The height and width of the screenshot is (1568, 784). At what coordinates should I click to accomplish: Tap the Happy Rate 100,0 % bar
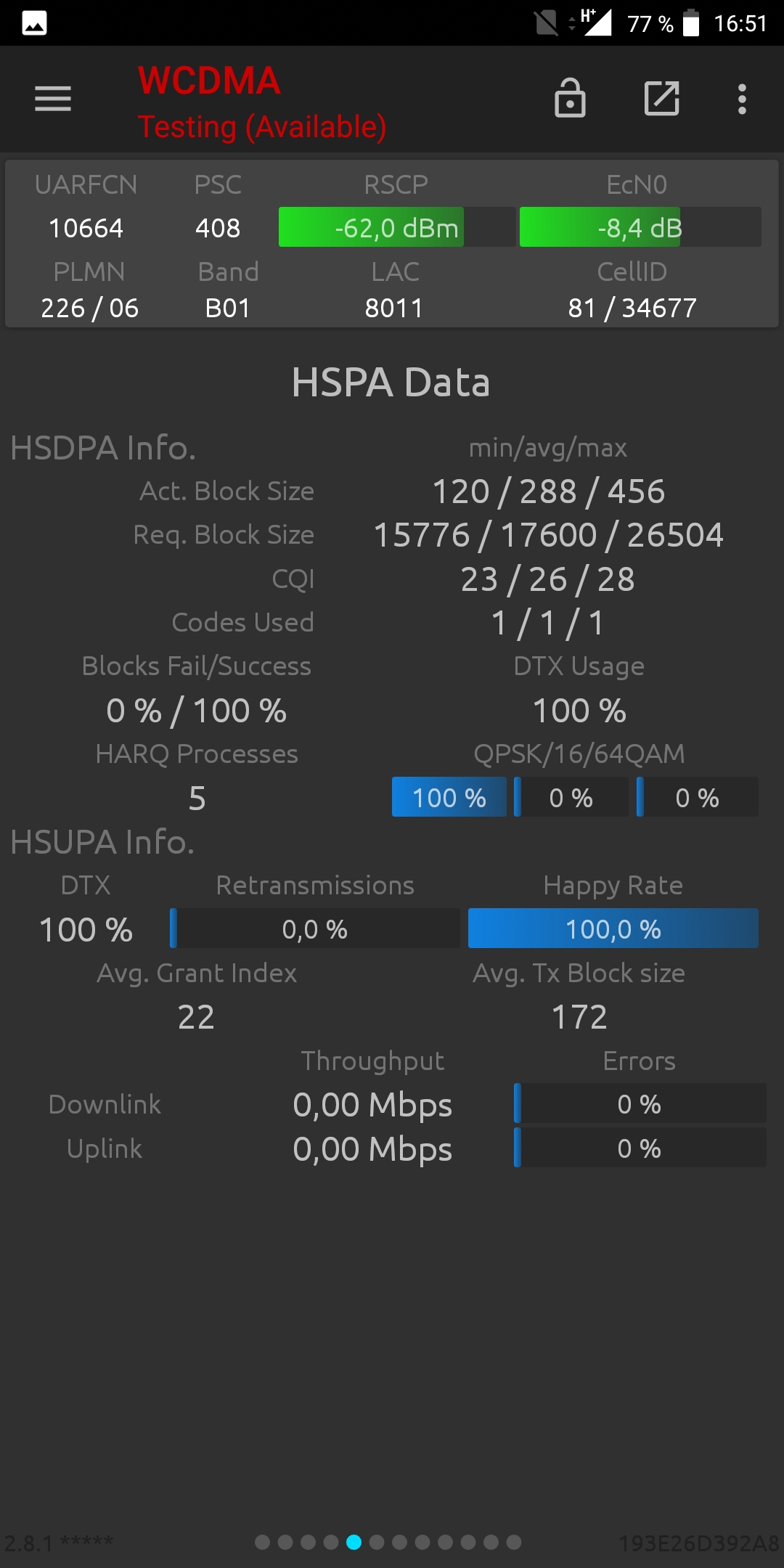tap(613, 928)
